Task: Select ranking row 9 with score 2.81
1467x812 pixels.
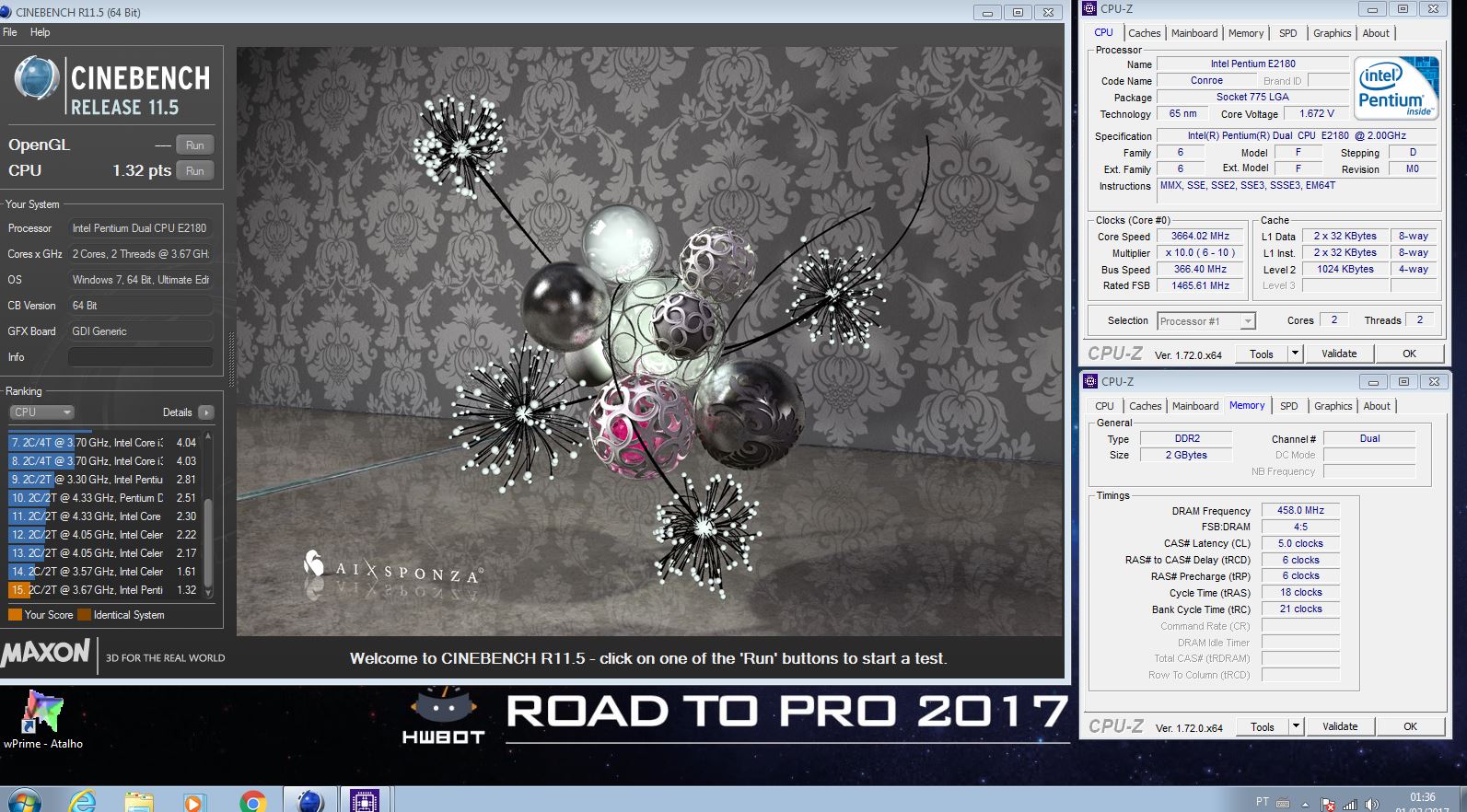Action: (x=104, y=480)
